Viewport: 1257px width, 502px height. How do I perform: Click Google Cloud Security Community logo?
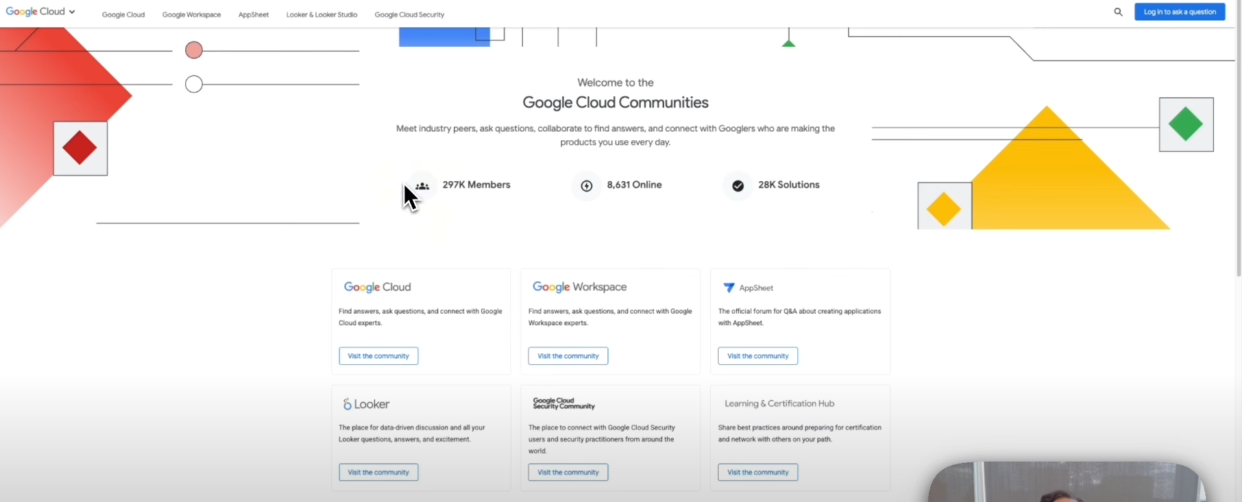coord(563,404)
